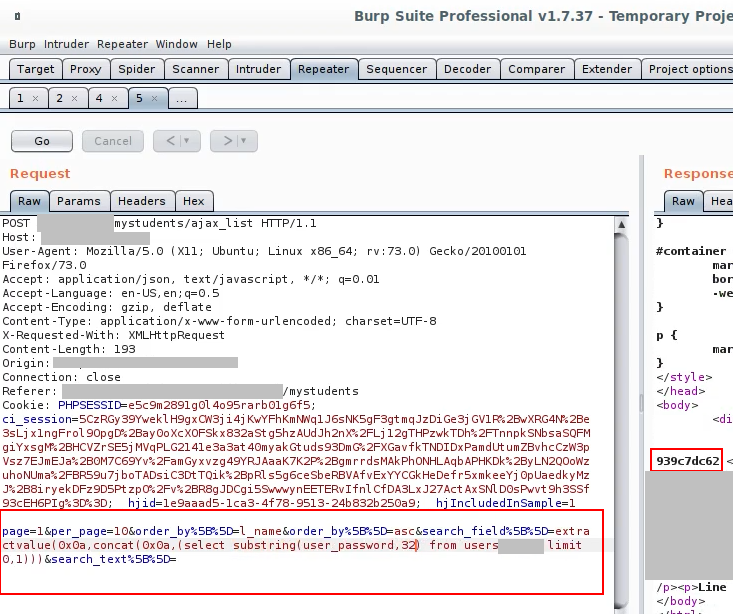Click the Cancel button
Image resolution: width=733 pixels, height=614 pixels.
[113, 141]
